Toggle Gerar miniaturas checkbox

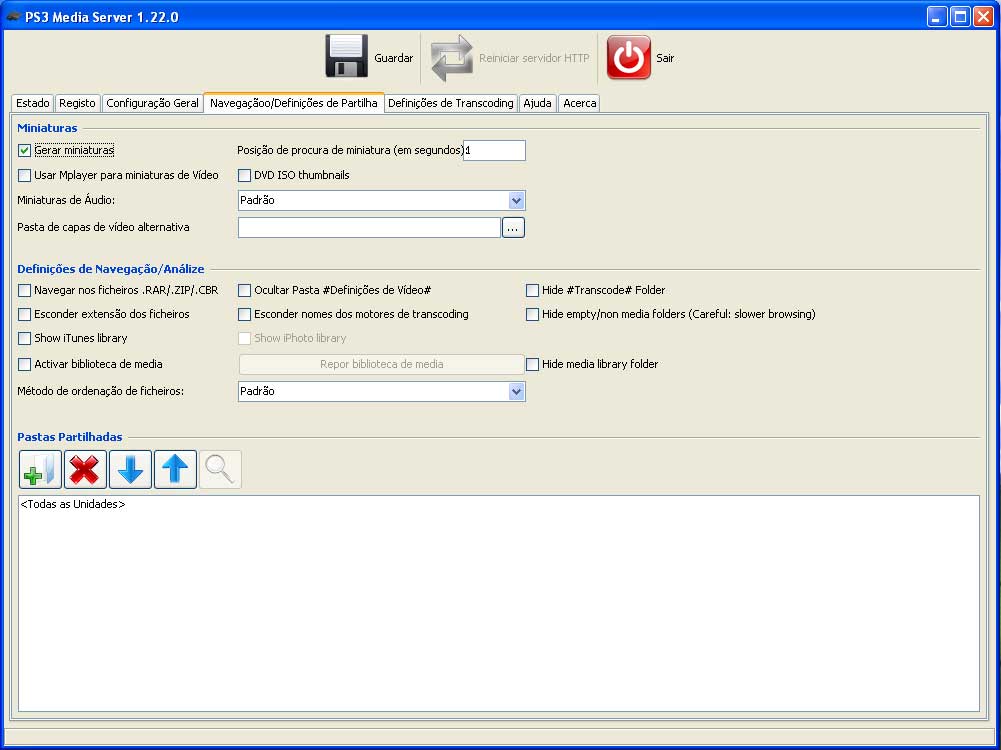point(24,151)
